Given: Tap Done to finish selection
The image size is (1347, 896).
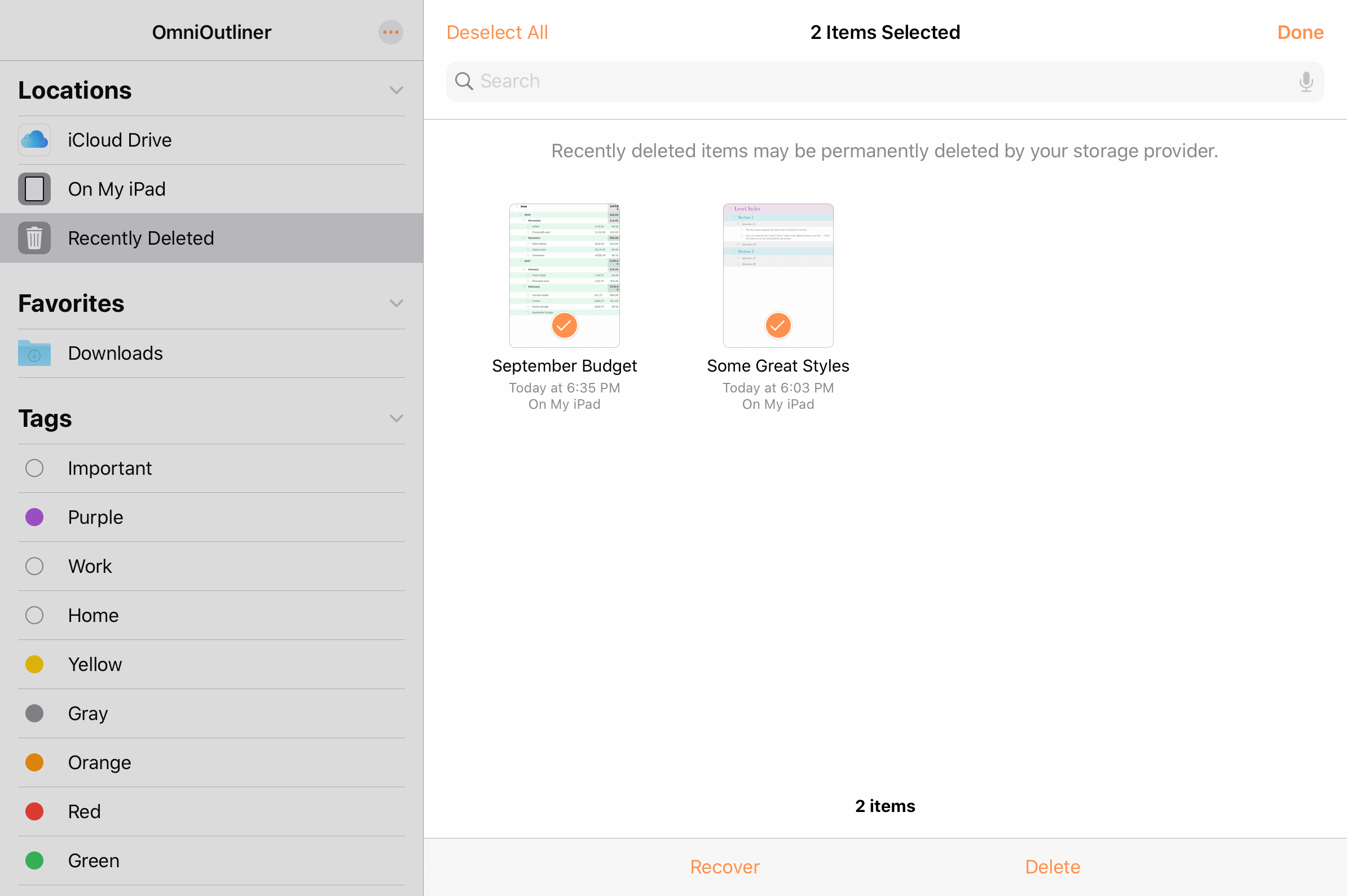Looking at the screenshot, I should (x=1299, y=32).
